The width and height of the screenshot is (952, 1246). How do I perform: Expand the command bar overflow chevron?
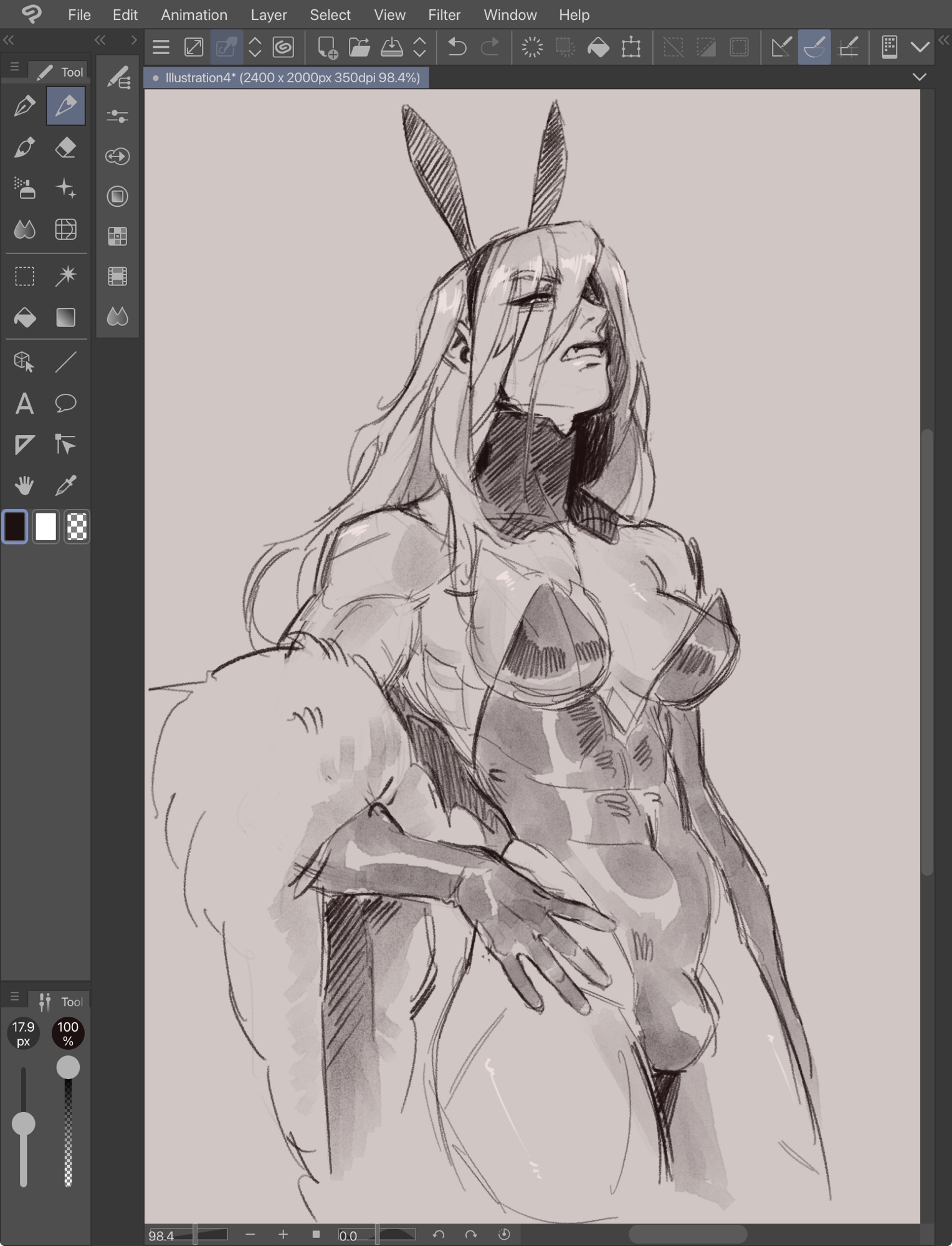pos(920,47)
